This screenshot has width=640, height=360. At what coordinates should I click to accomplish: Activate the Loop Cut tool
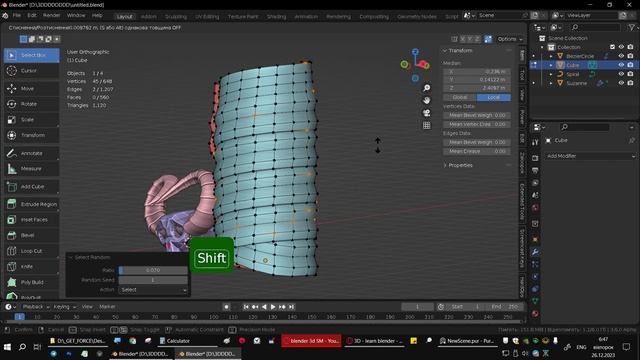coord(31,251)
